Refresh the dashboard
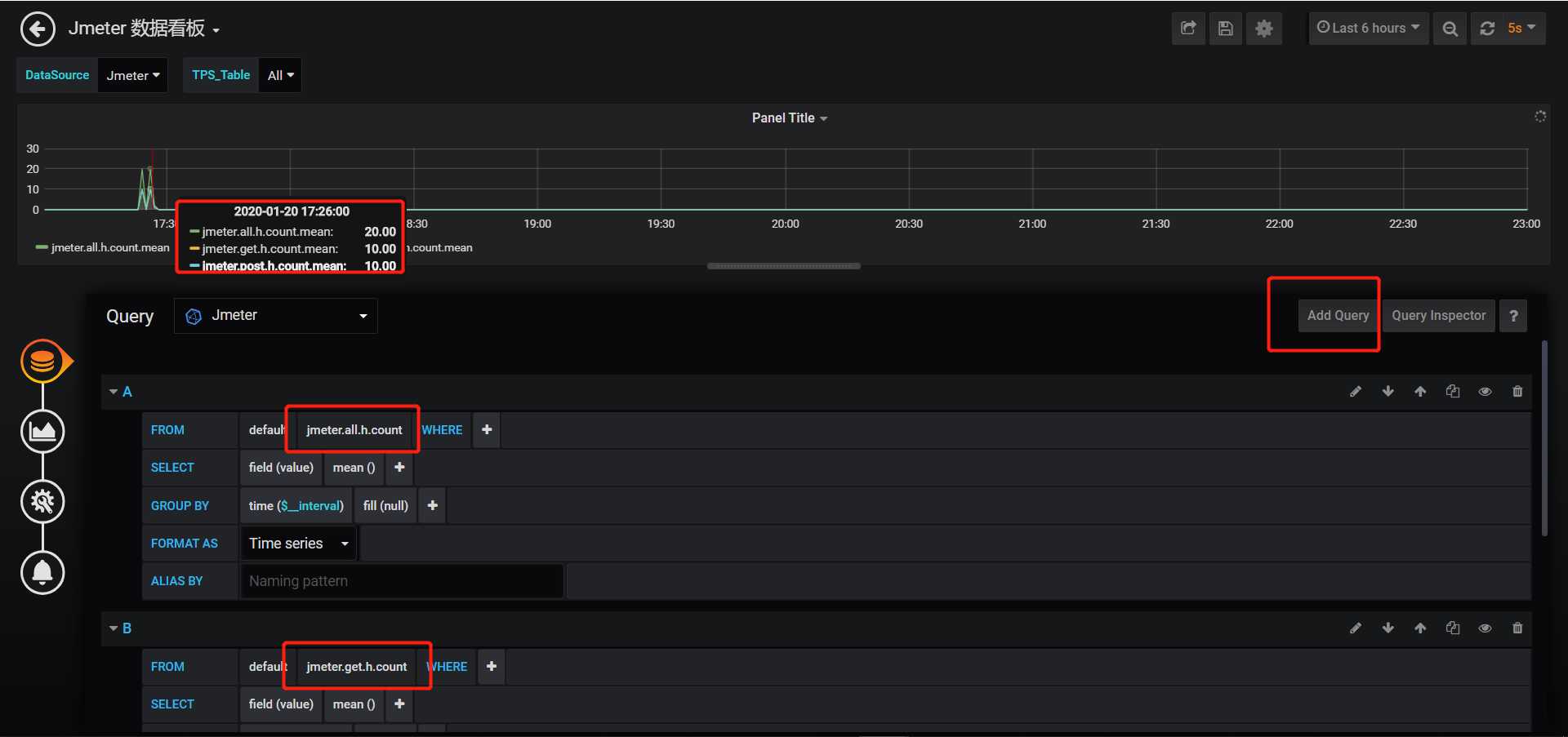Viewport: 1568px width, 737px height. pos(1487,29)
